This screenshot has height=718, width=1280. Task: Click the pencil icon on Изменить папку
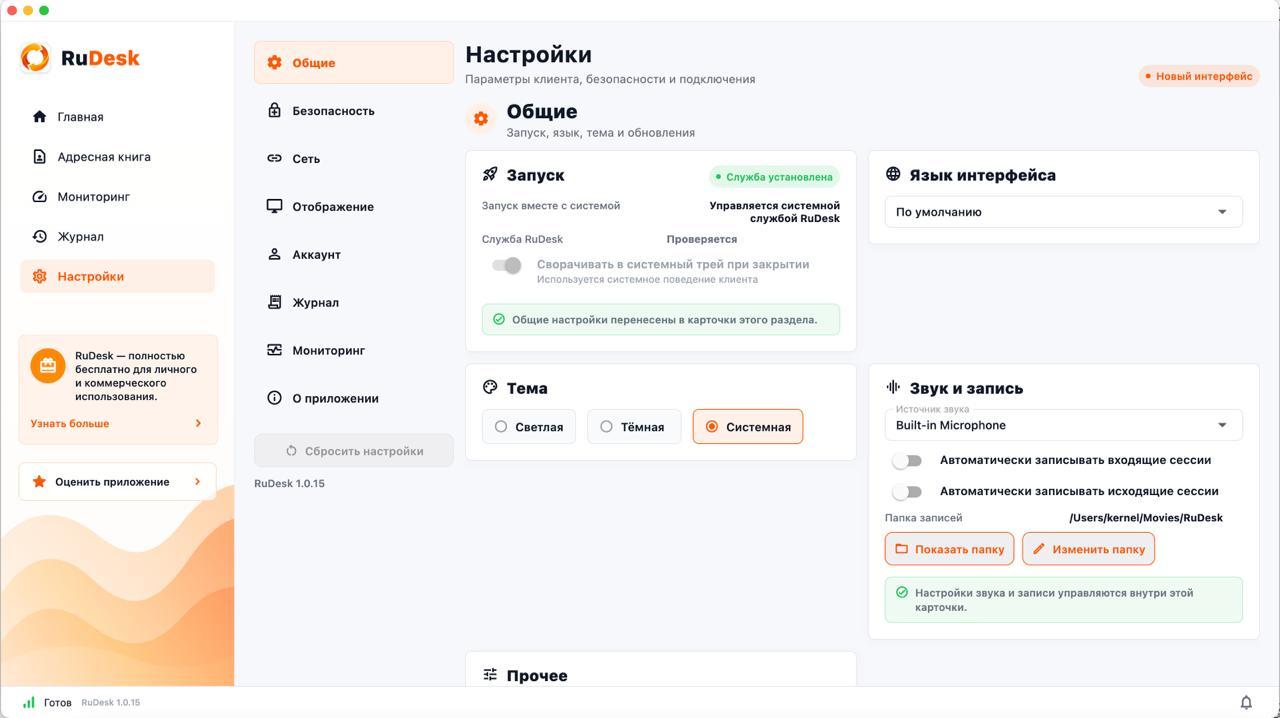1039,549
